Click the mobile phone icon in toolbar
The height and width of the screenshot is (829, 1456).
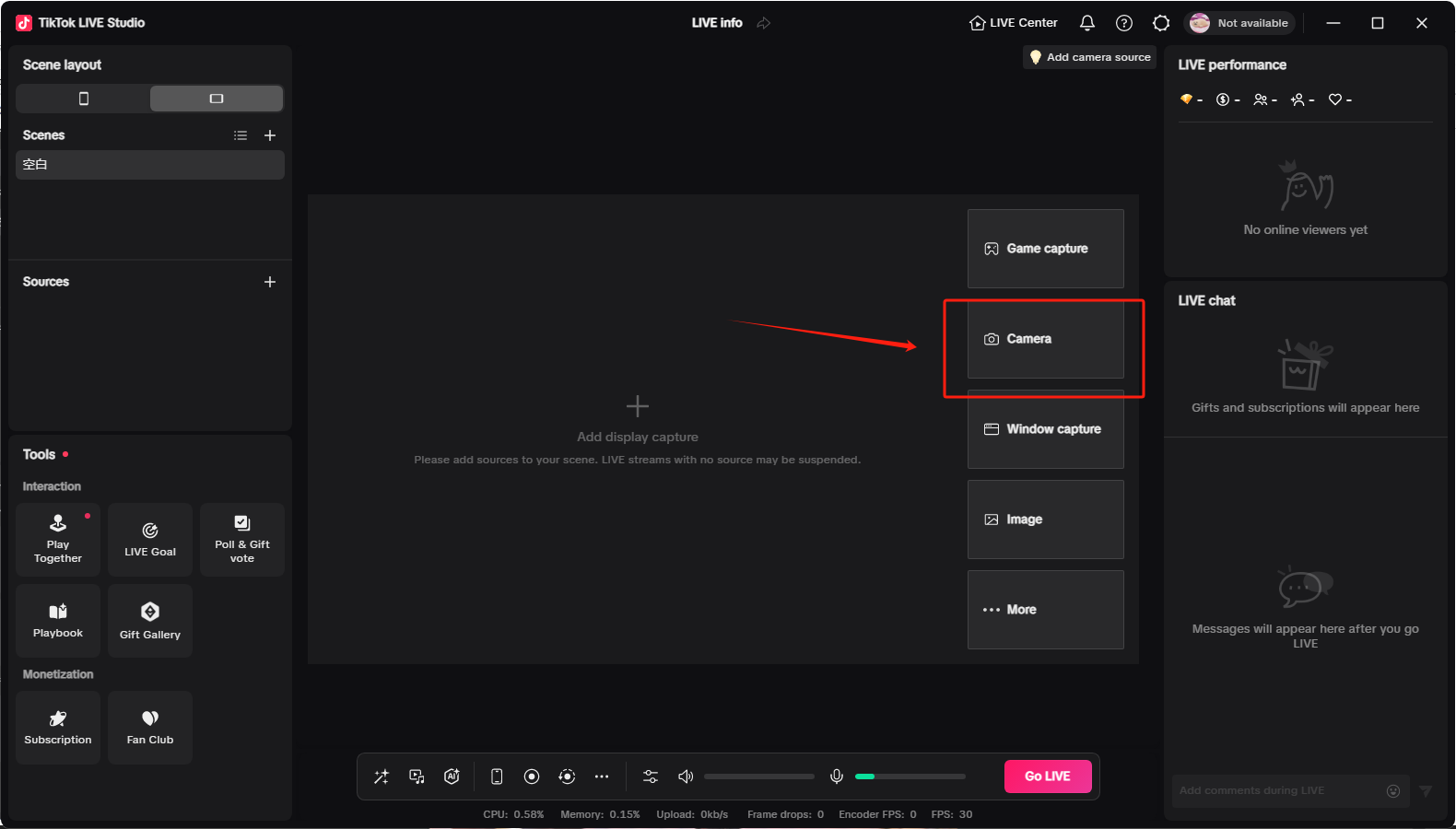pyautogui.click(x=497, y=776)
